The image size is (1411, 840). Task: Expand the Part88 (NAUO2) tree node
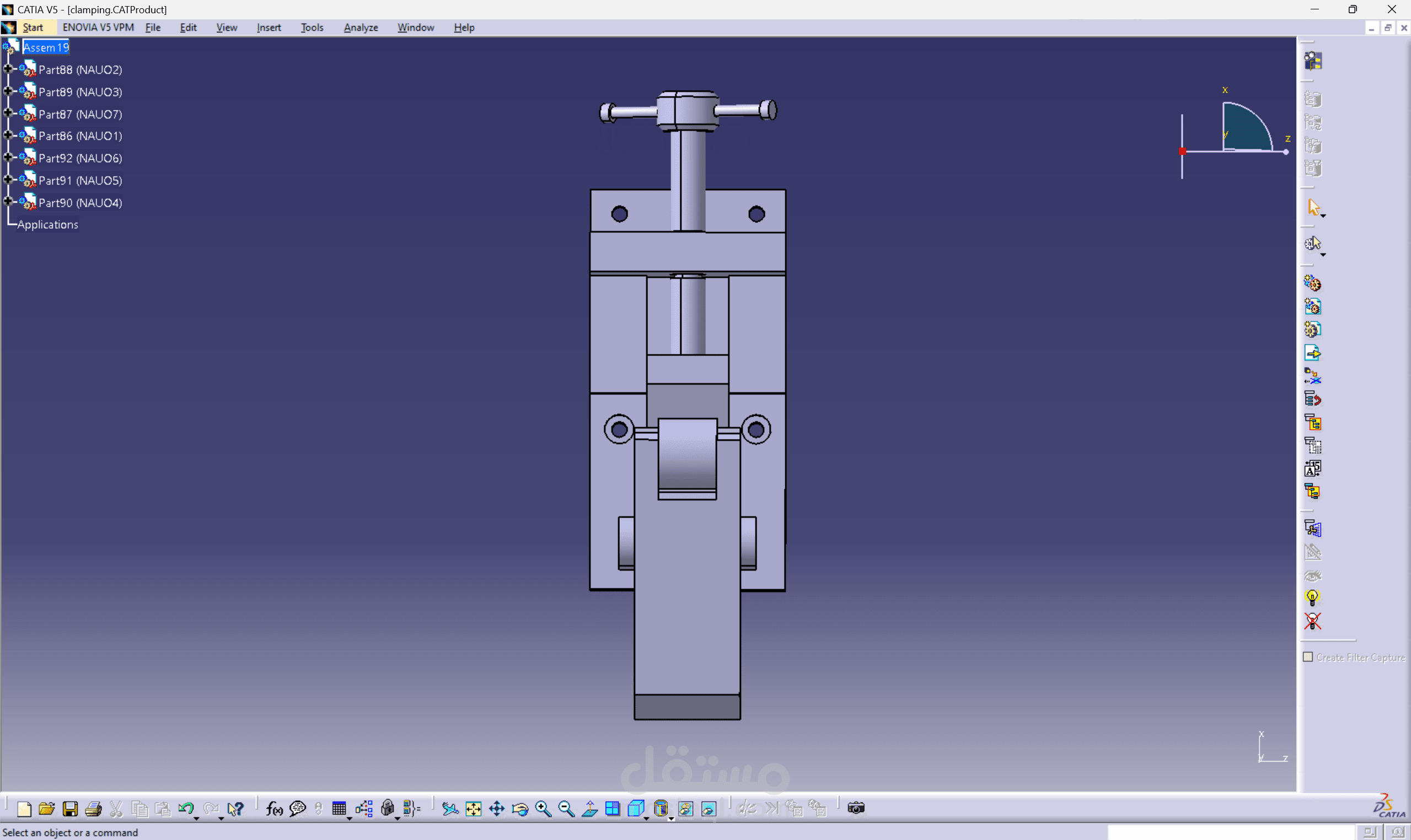(8, 69)
